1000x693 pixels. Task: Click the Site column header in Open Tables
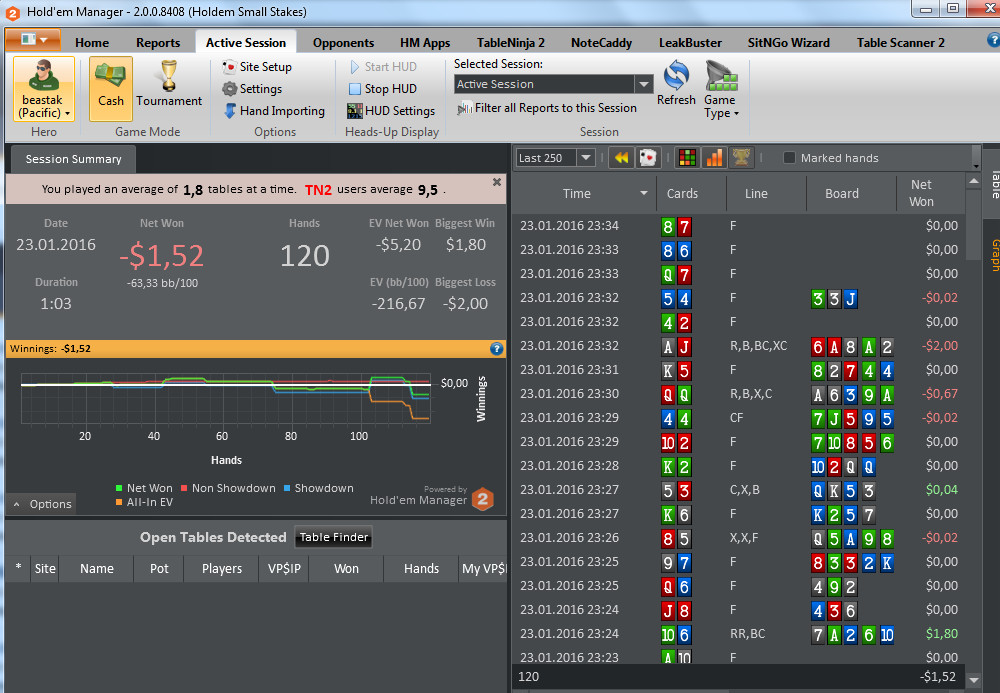[x=45, y=569]
